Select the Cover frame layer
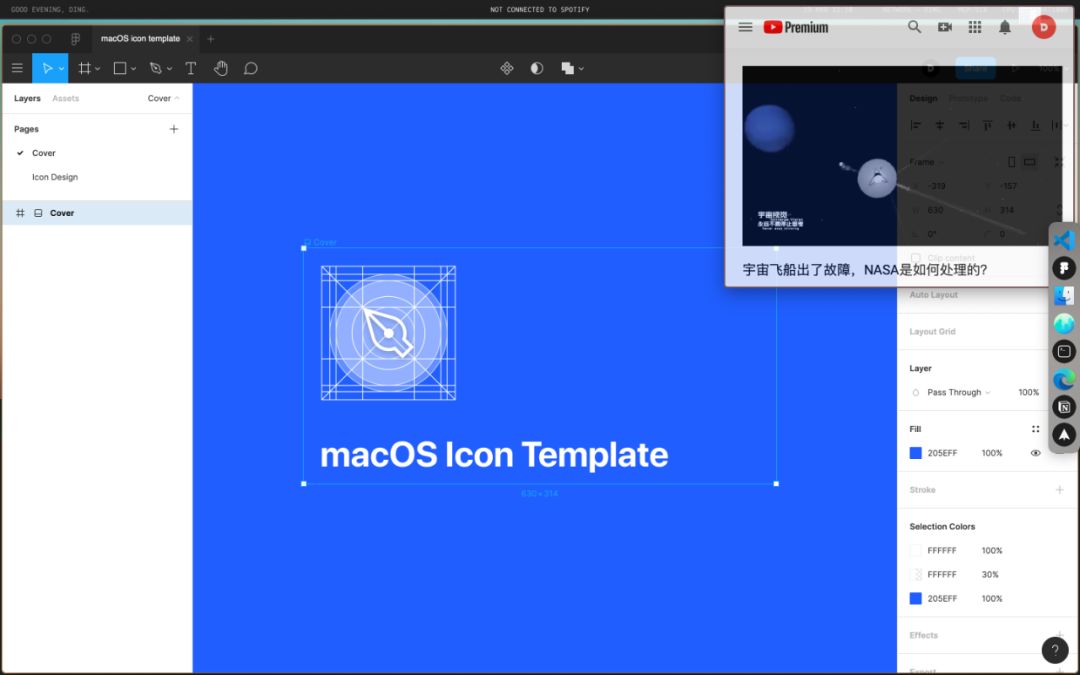The width and height of the screenshot is (1080, 675). pos(97,213)
